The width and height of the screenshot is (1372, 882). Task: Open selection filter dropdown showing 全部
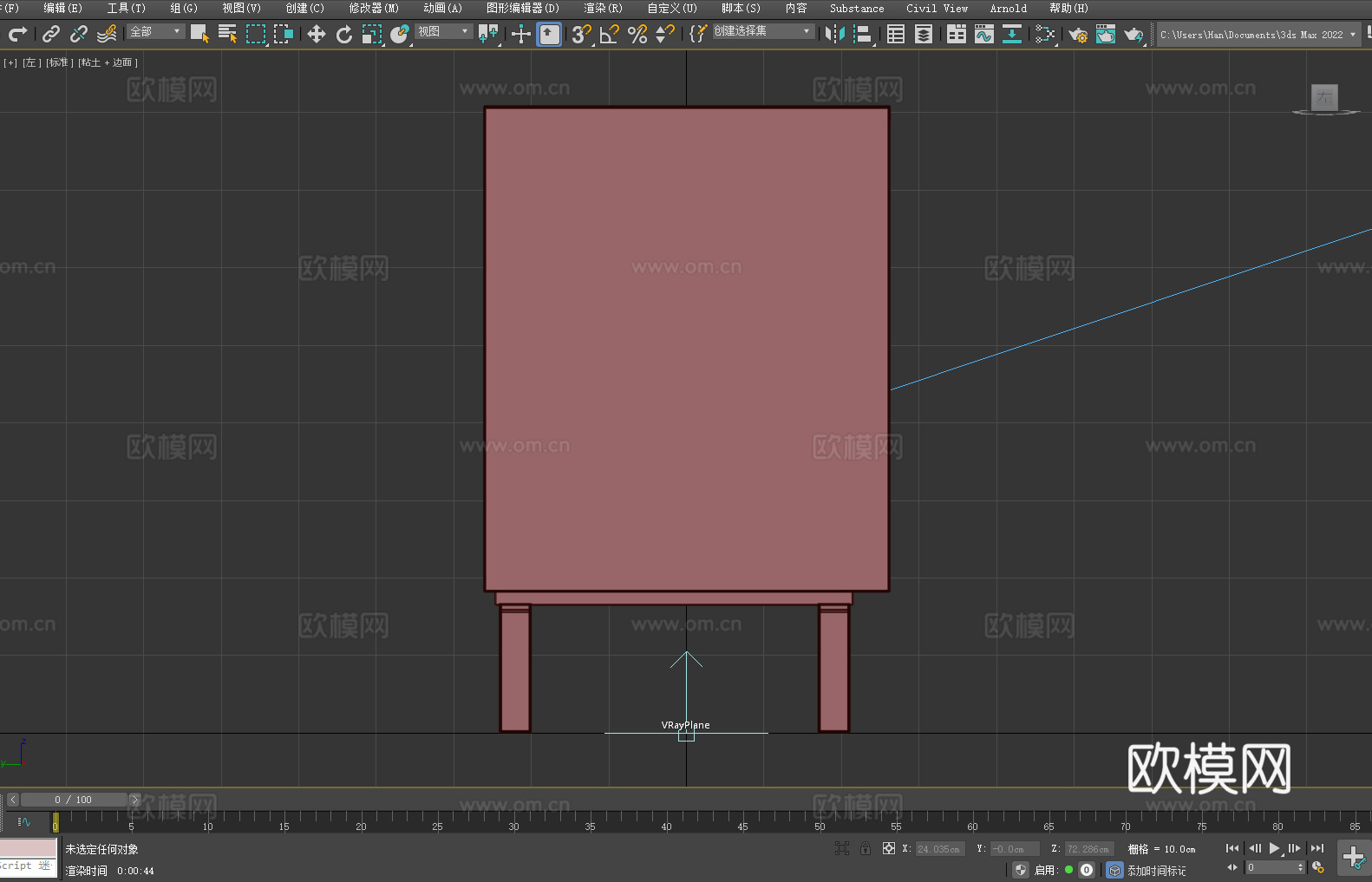point(156,31)
